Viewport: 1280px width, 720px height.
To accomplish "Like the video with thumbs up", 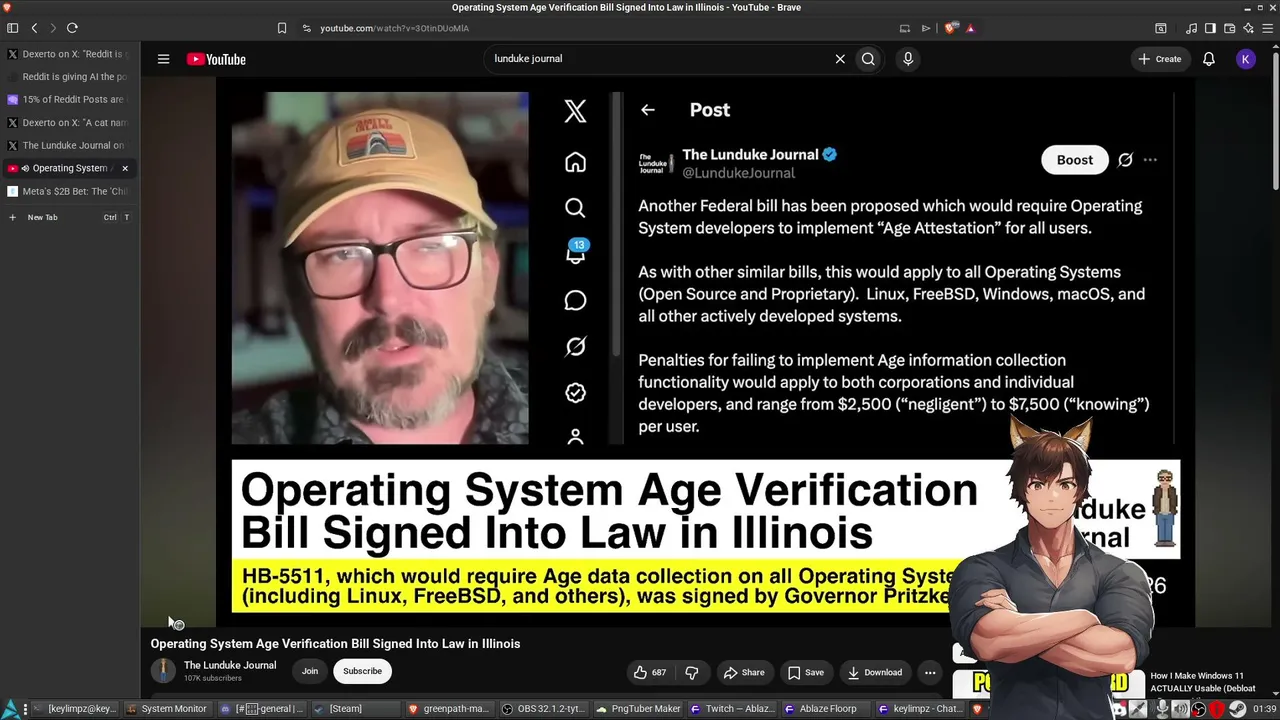I will 649,672.
